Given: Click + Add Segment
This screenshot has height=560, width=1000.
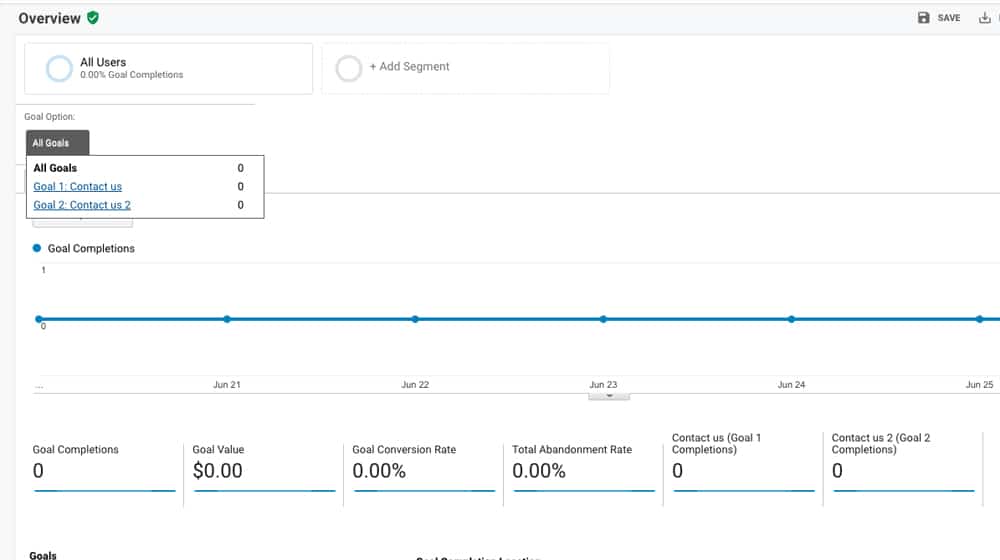Looking at the screenshot, I should 409,66.
